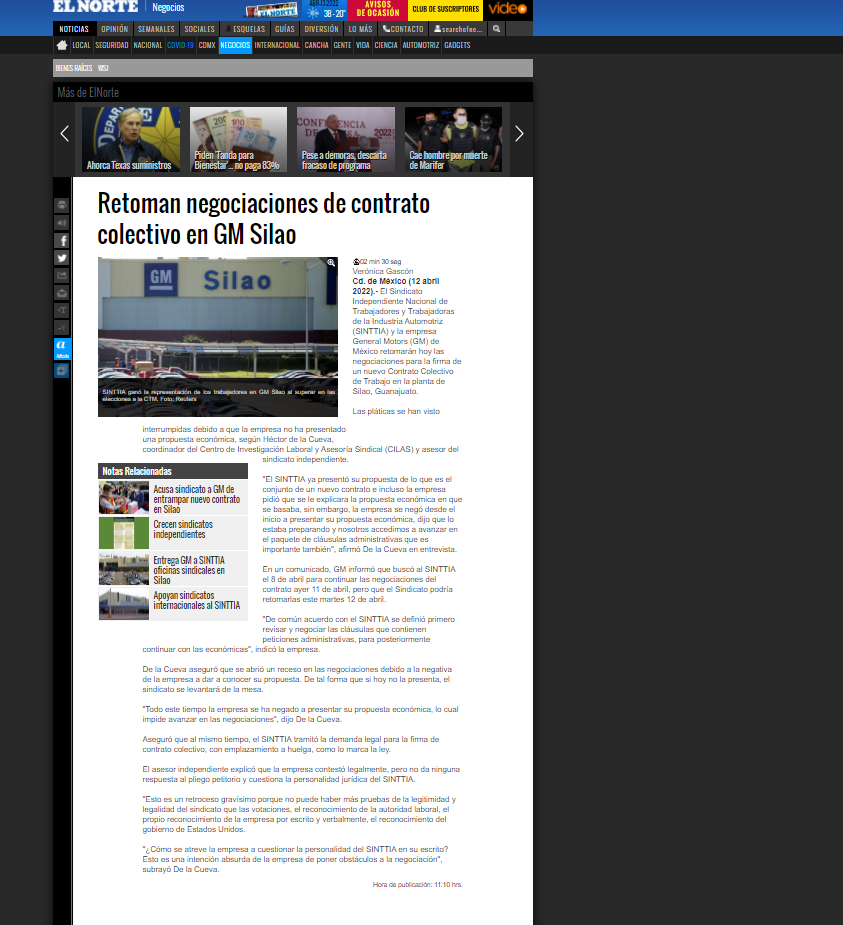
Task: Open the Esquelas section
Action: click(245, 29)
